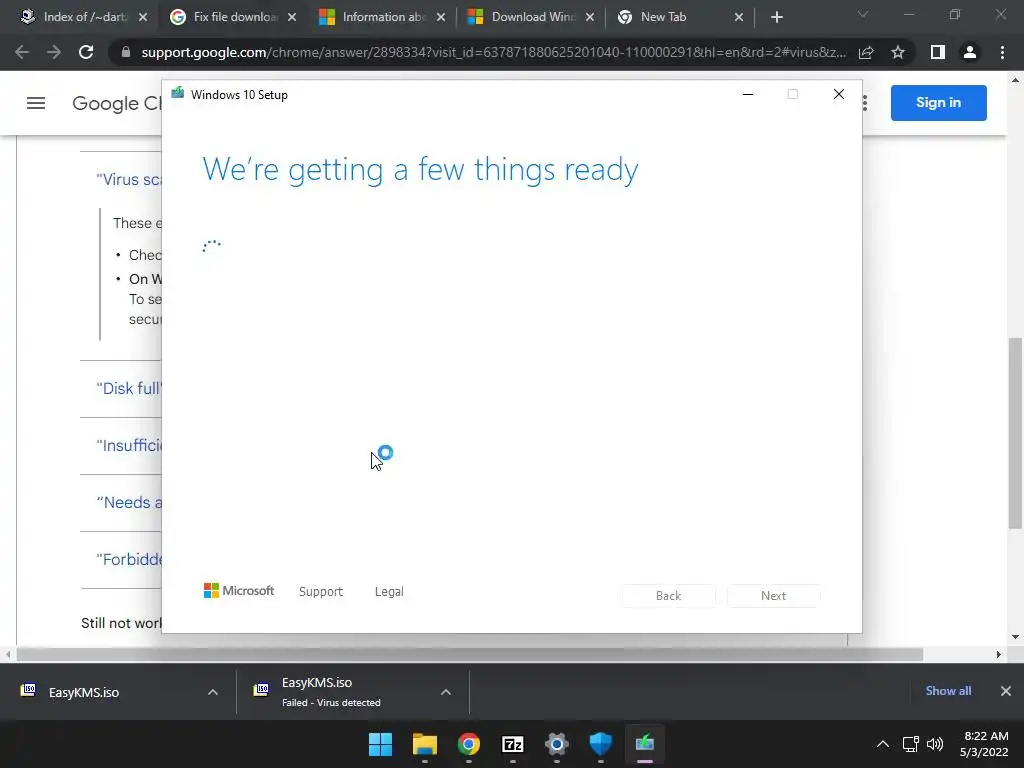Click Sign in button on Google page
Screen dimensions: 1024x768
[938, 103]
